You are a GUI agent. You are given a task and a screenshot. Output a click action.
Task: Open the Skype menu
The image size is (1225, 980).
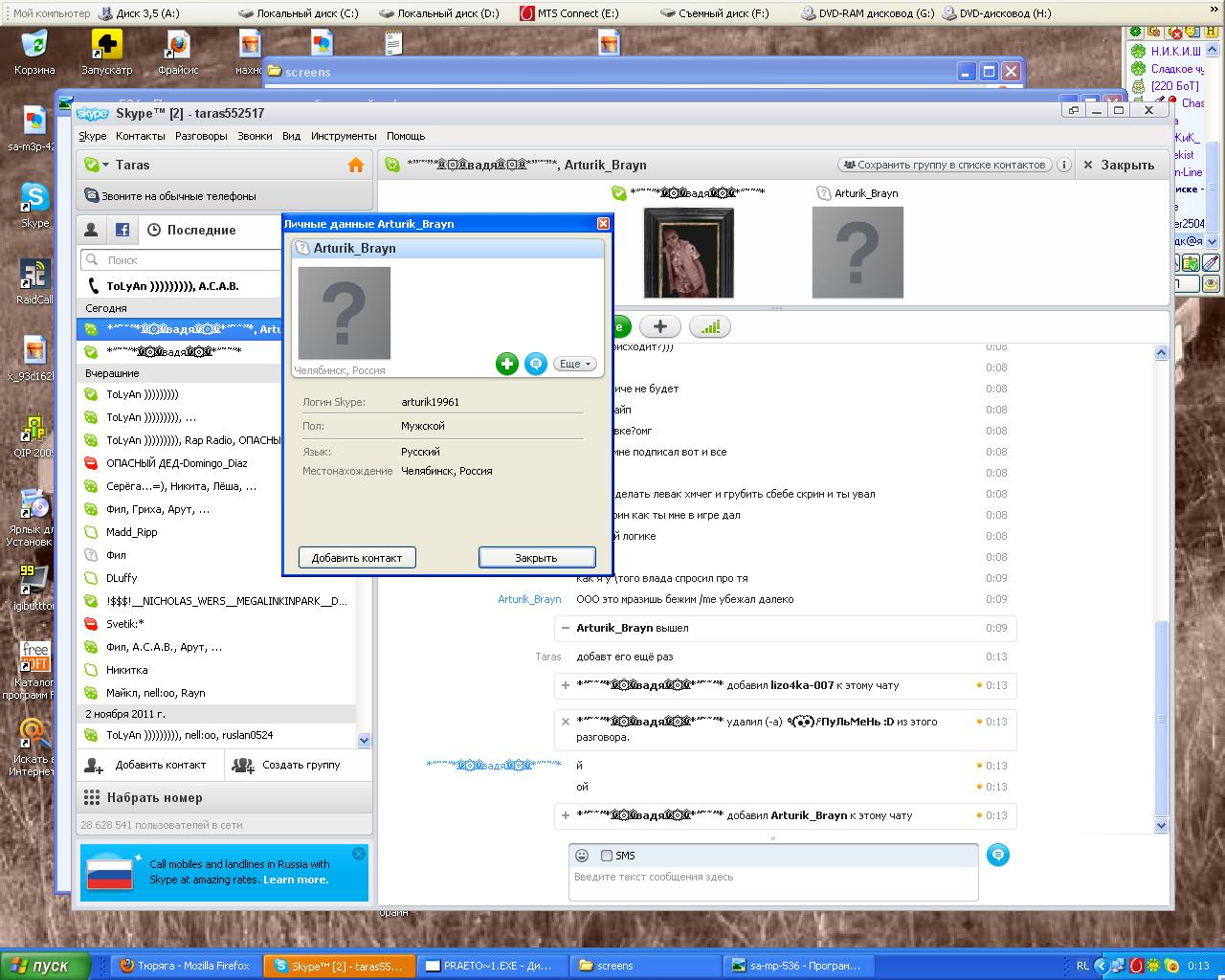93,136
